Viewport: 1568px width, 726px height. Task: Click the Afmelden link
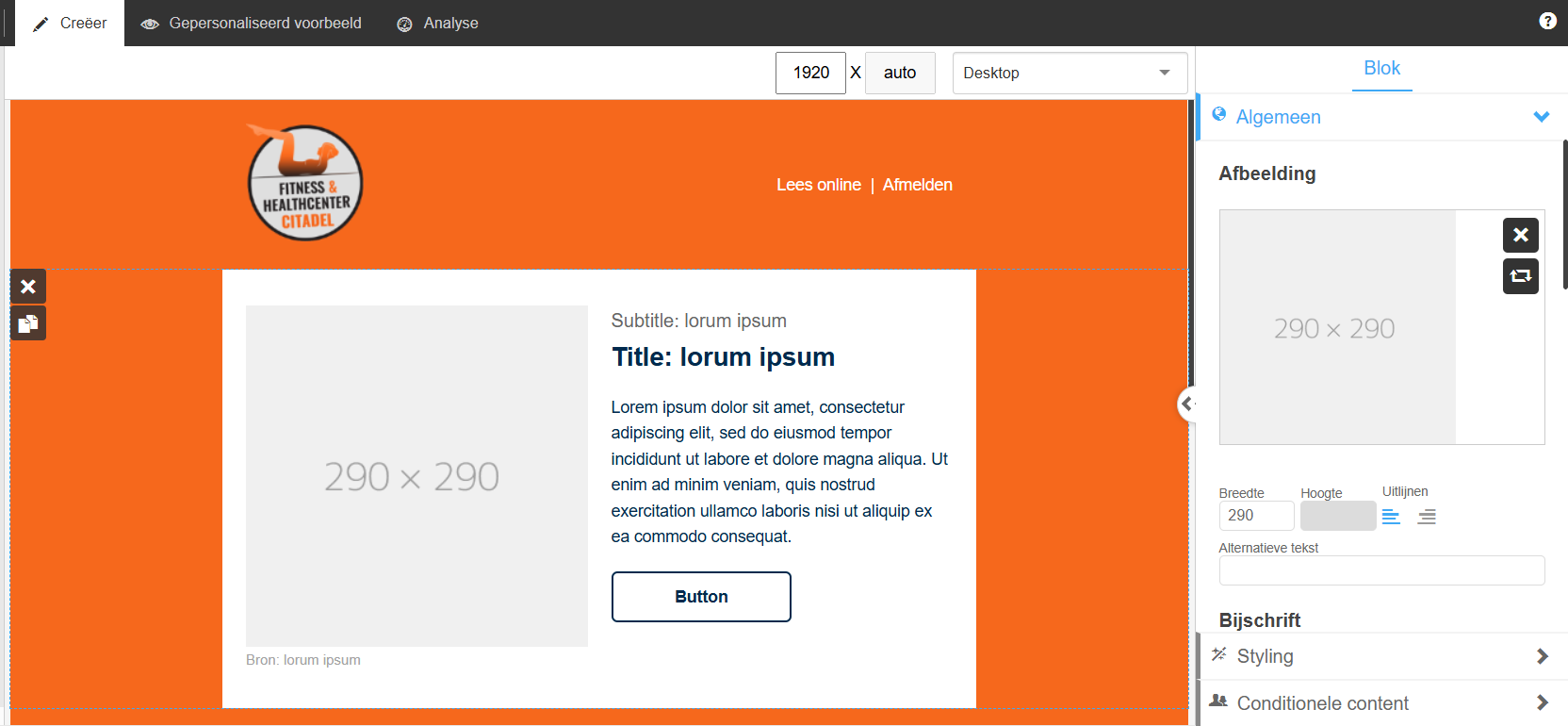coord(918,185)
